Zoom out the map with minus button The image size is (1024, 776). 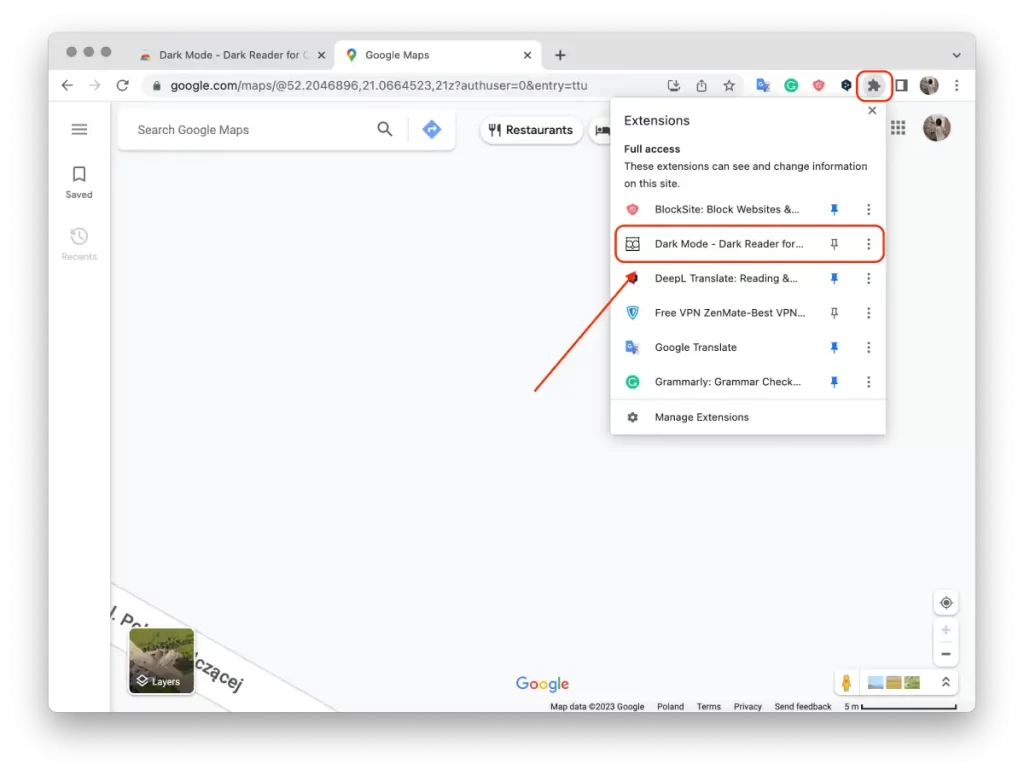pos(946,654)
